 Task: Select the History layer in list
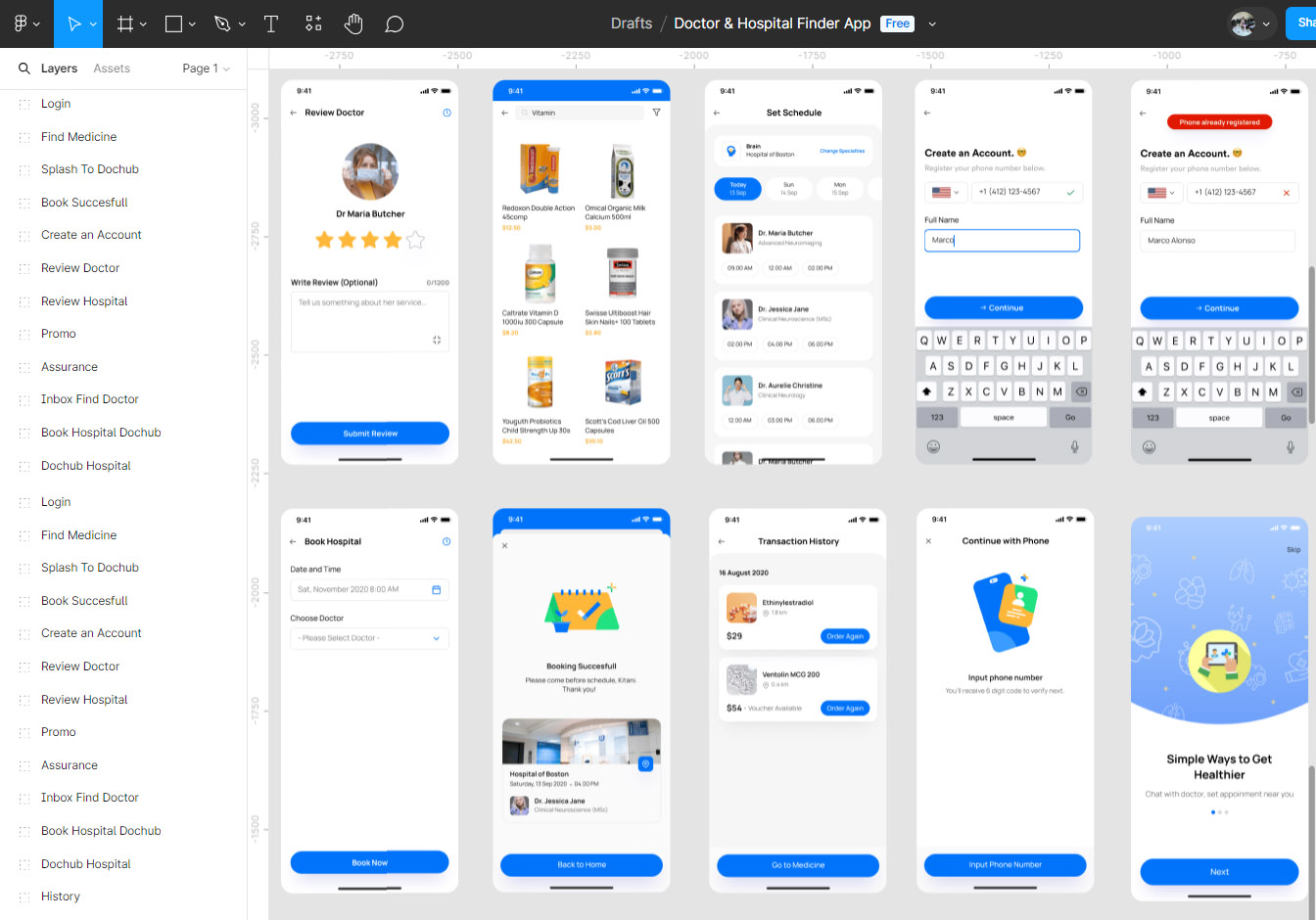coord(61,897)
